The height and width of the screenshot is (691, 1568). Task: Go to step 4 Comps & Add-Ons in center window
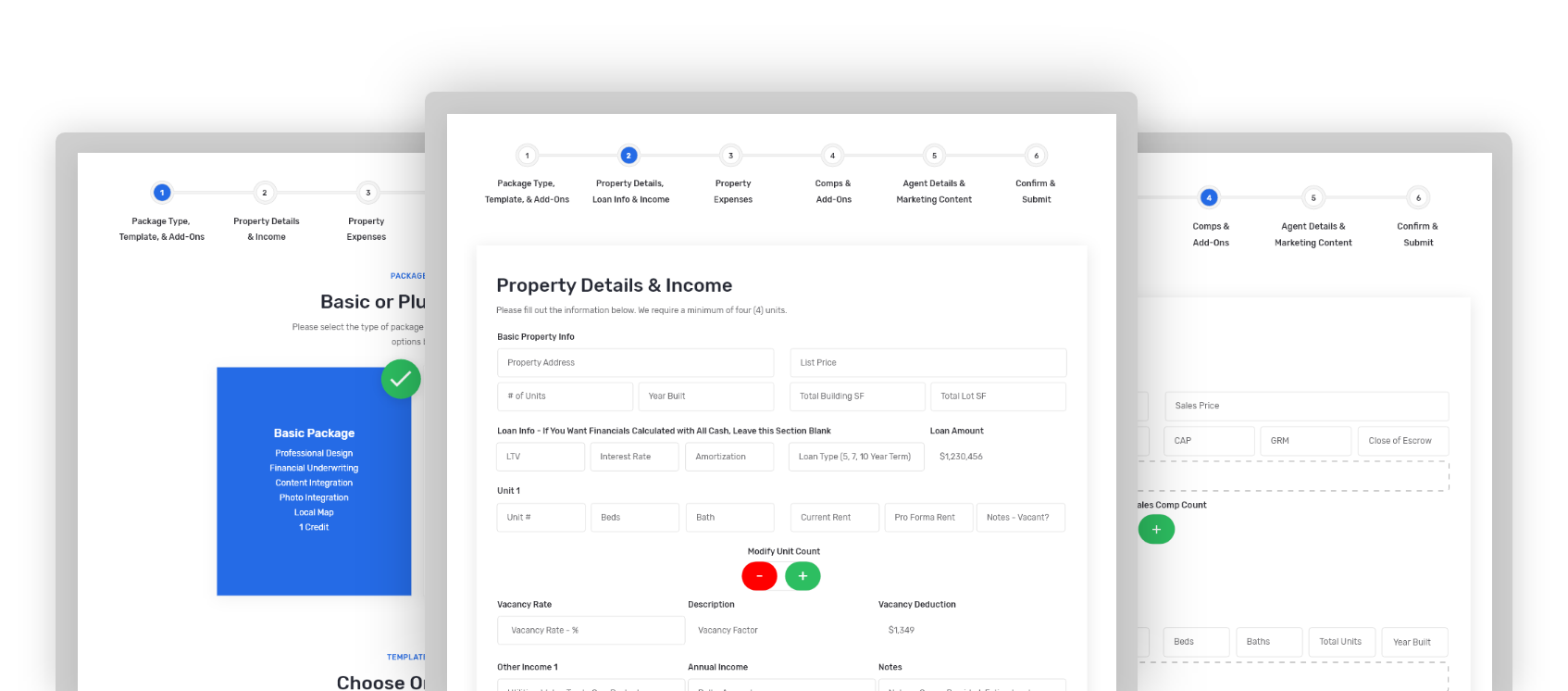832,156
